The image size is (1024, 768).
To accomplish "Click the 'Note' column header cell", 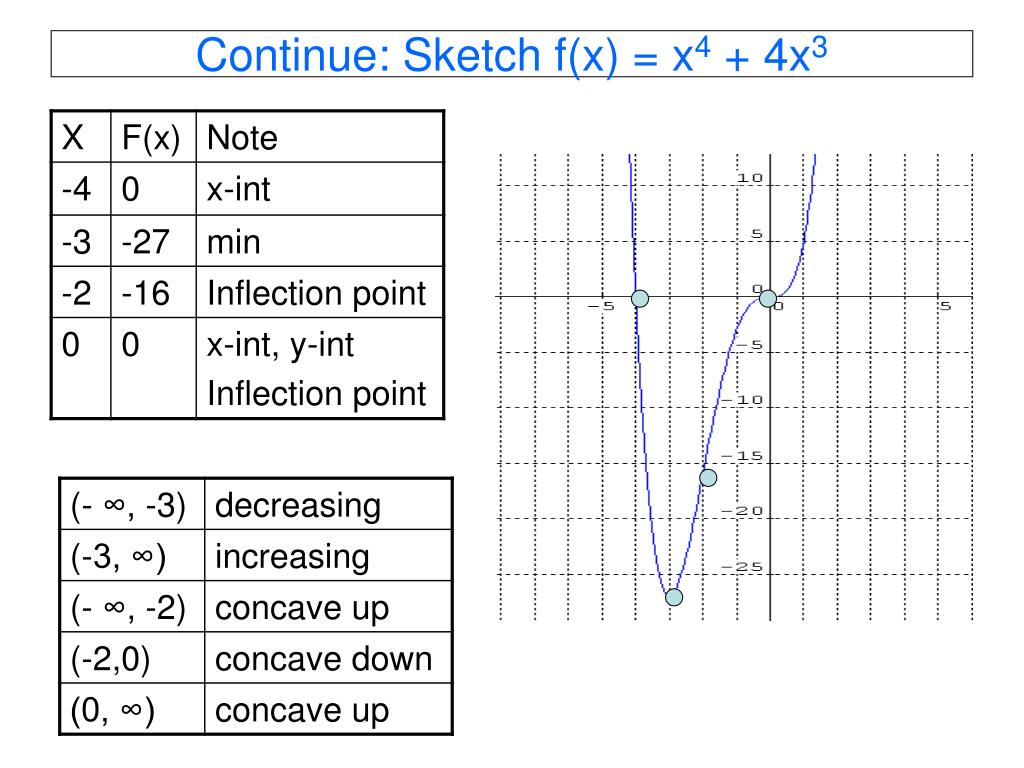I will click(x=320, y=137).
